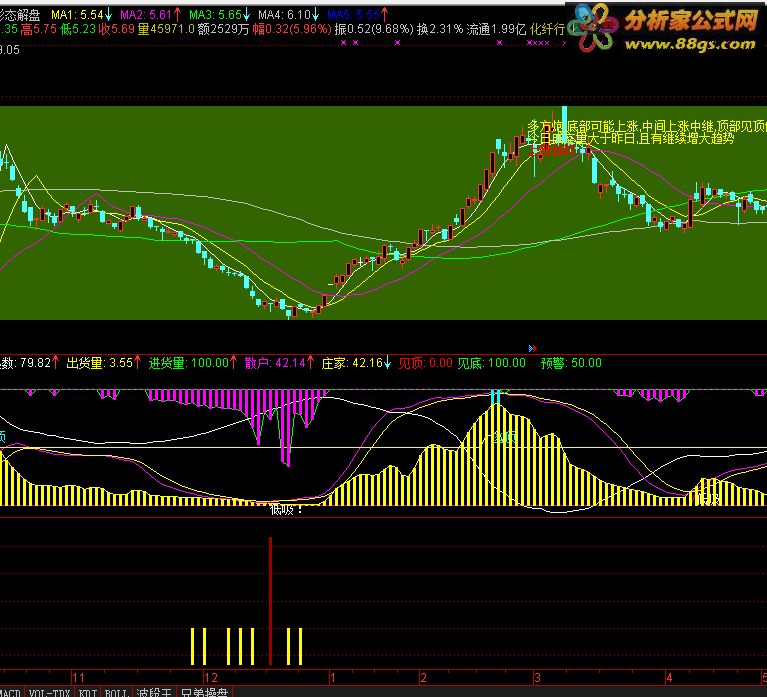767x697 pixels.
Task: Click the 量45971.0 volume value
Action: pos(166,29)
